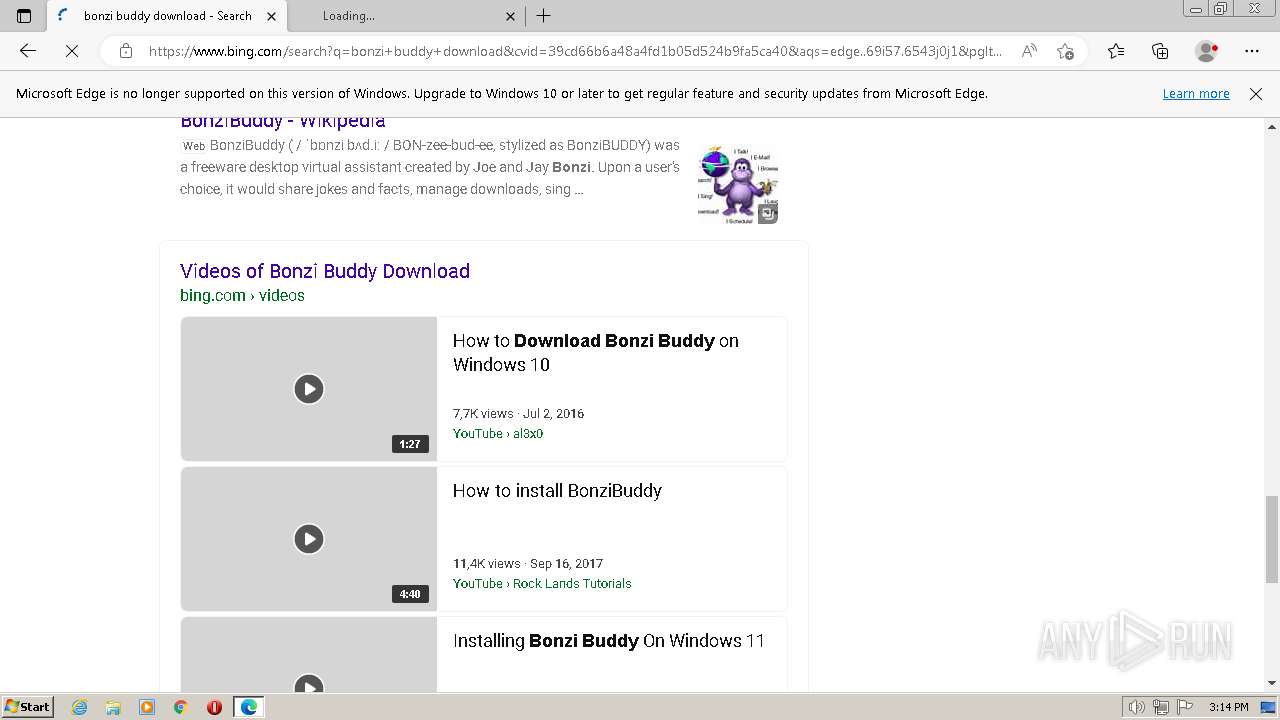
Task: Launch Opera browser from taskbar
Action: click(214, 707)
